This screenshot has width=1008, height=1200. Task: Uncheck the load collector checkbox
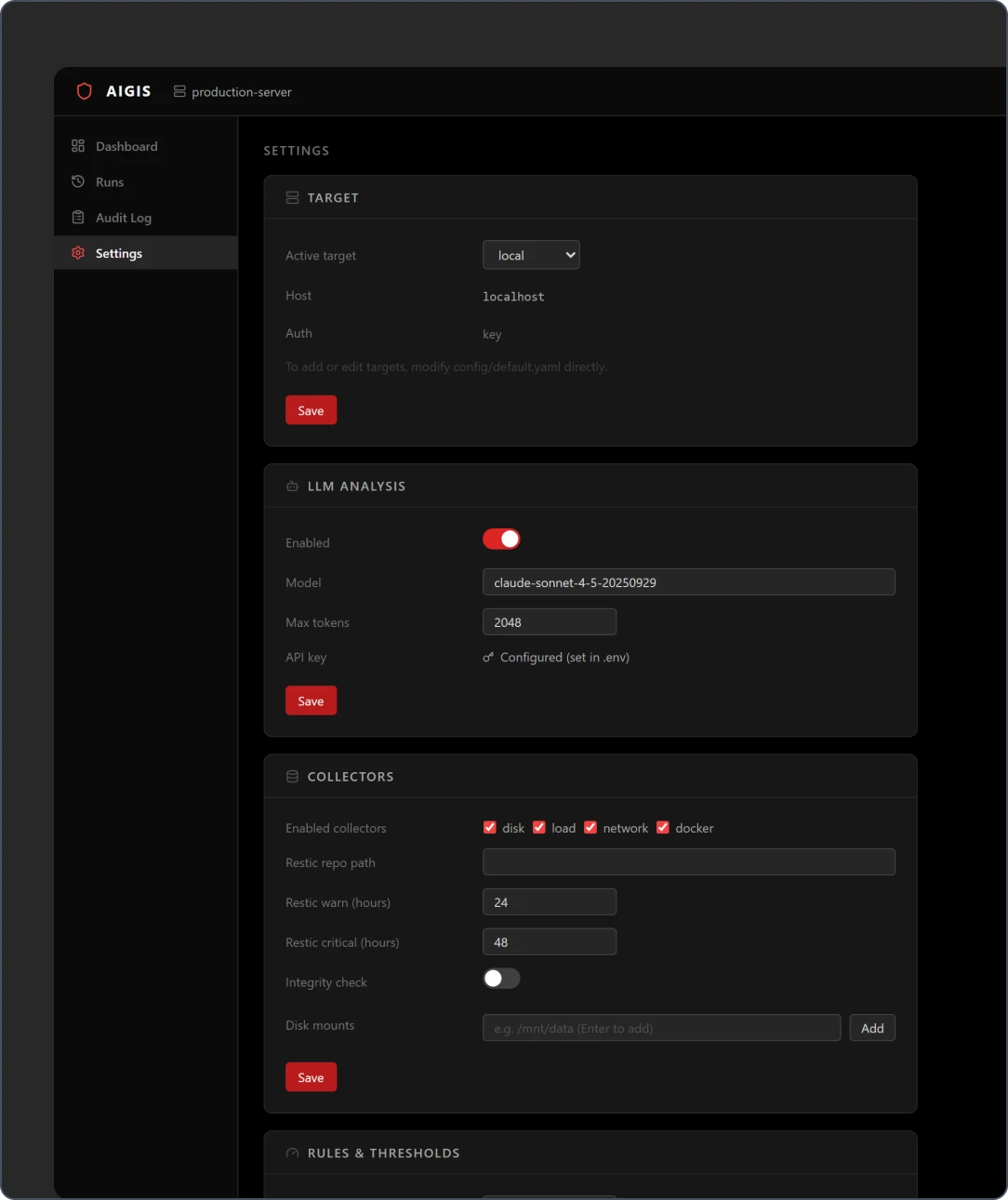point(539,827)
